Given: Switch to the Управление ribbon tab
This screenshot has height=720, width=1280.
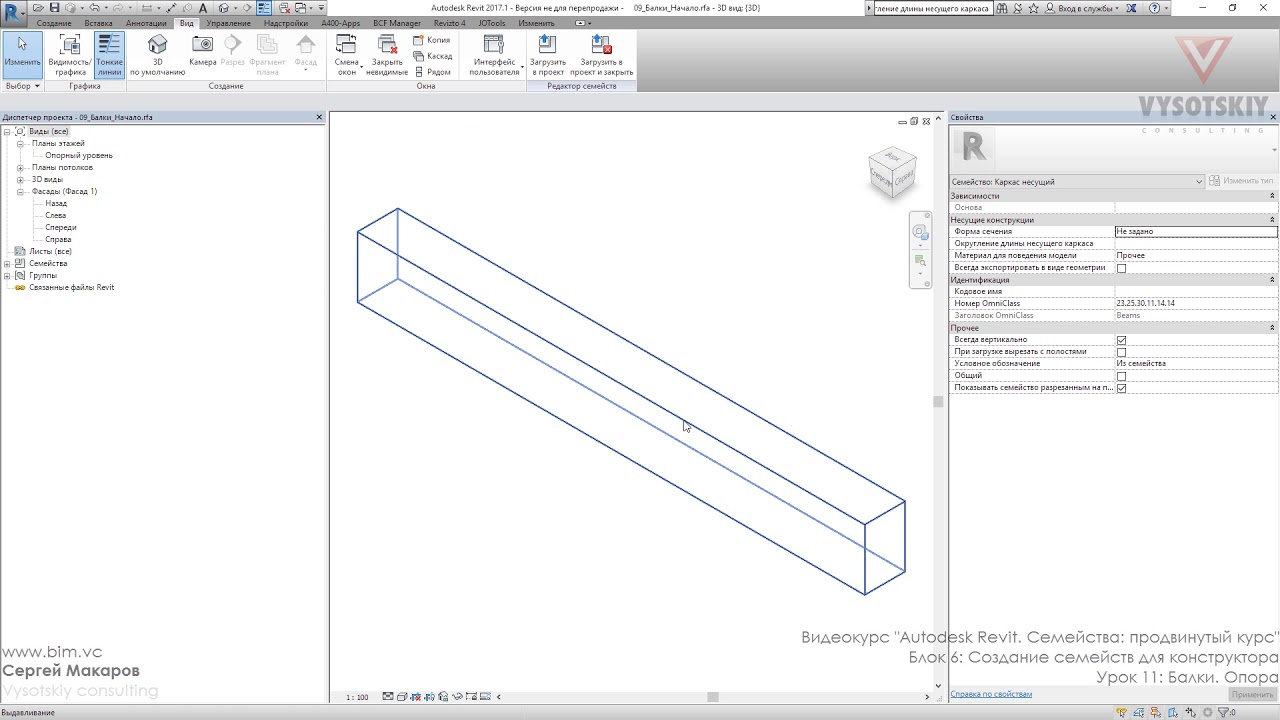Looking at the screenshot, I should (x=228, y=22).
